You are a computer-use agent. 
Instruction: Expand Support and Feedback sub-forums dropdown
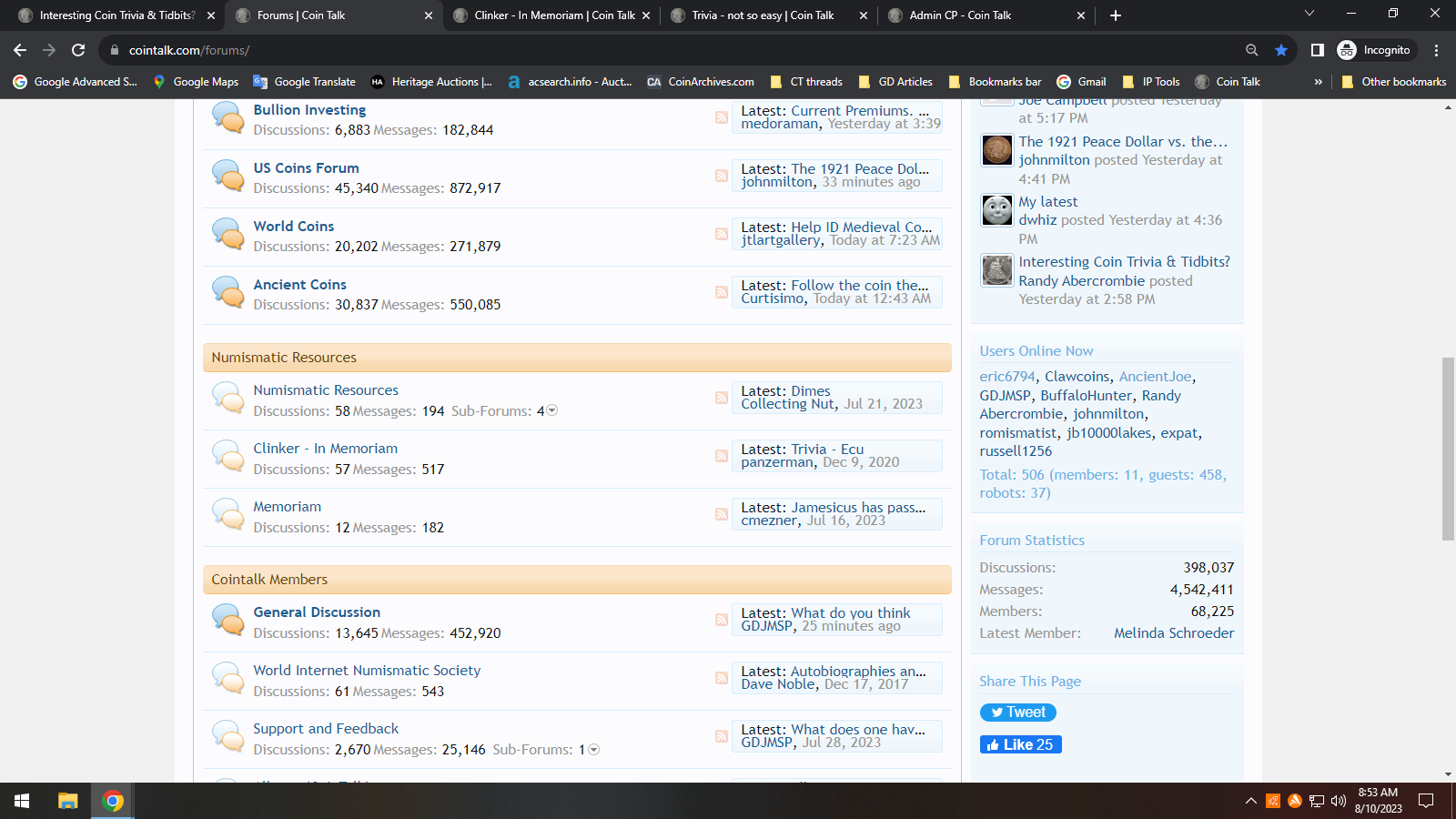coord(593,750)
